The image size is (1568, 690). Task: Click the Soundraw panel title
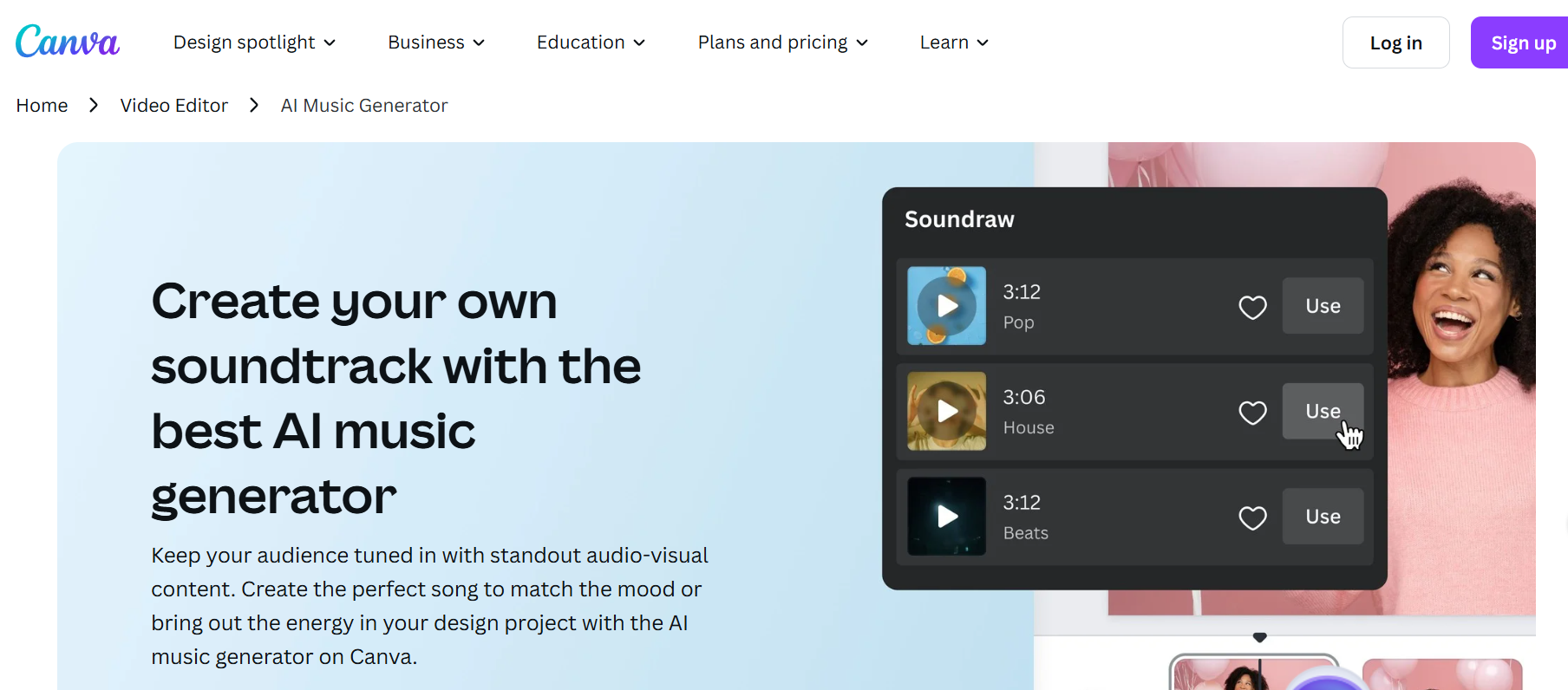pos(959,219)
